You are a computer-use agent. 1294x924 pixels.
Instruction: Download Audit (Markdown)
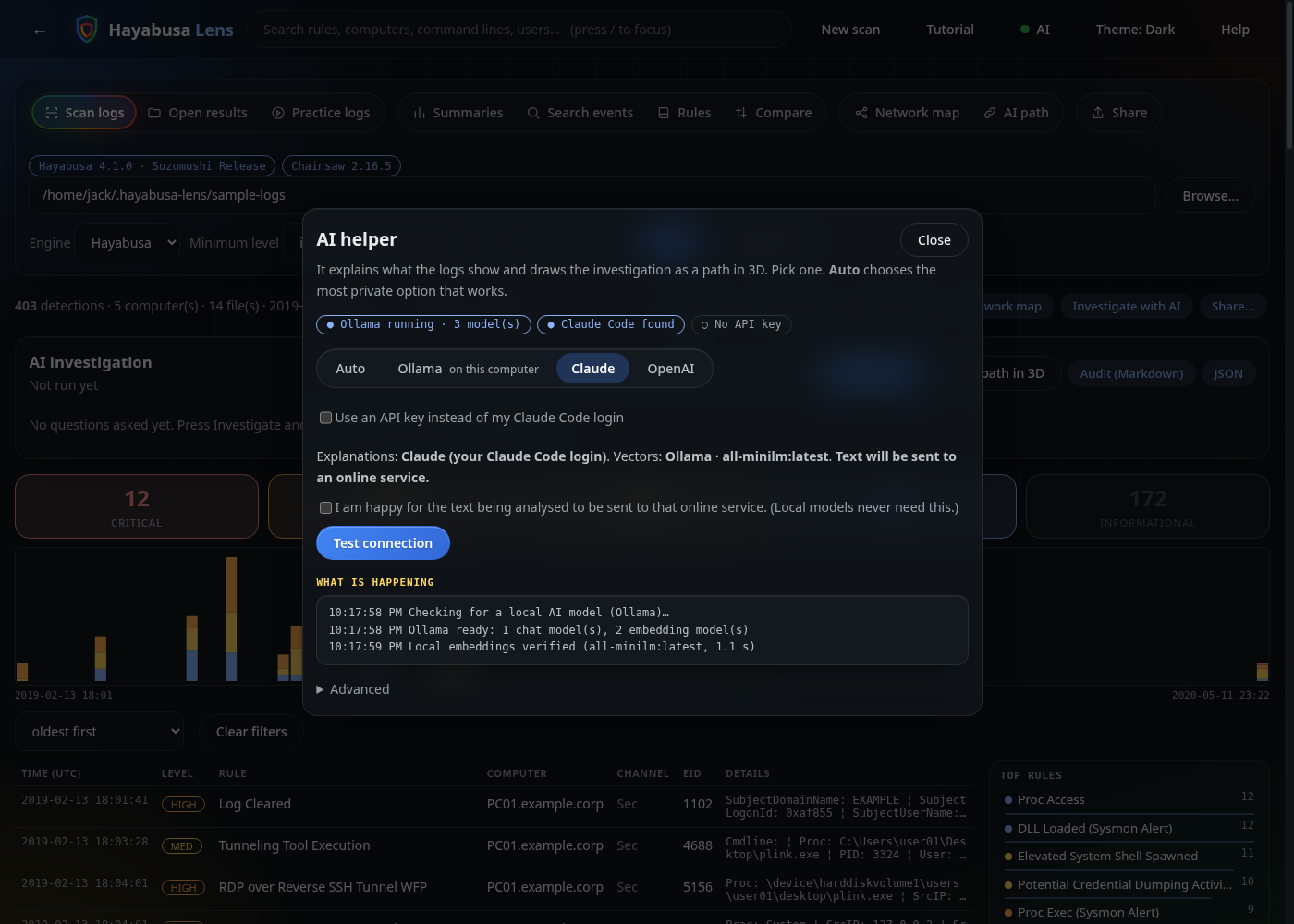pos(1131,373)
